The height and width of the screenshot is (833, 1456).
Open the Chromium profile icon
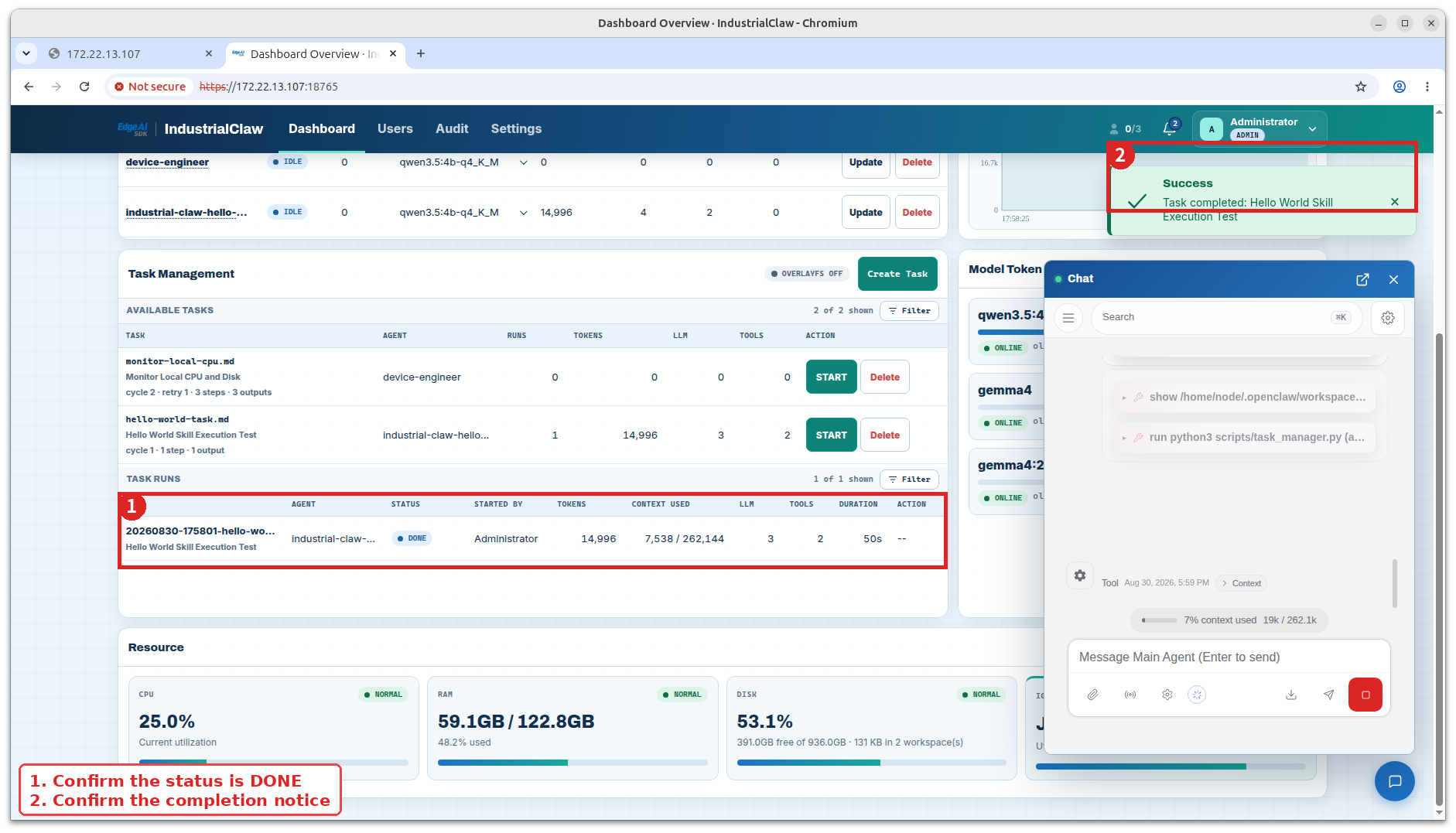point(1400,87)
